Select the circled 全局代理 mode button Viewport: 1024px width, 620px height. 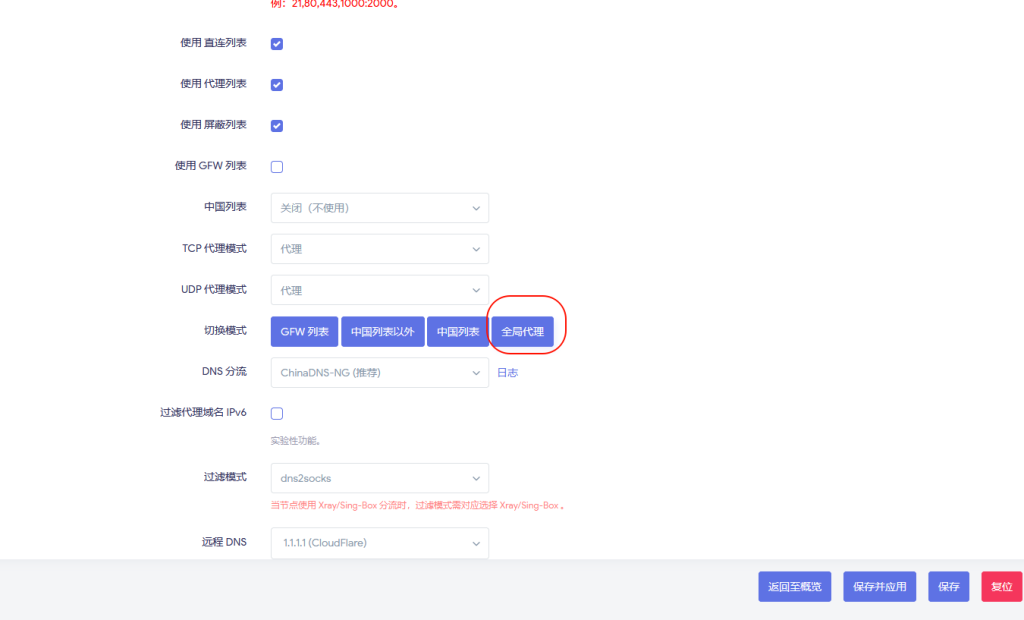tap(523, 330)
